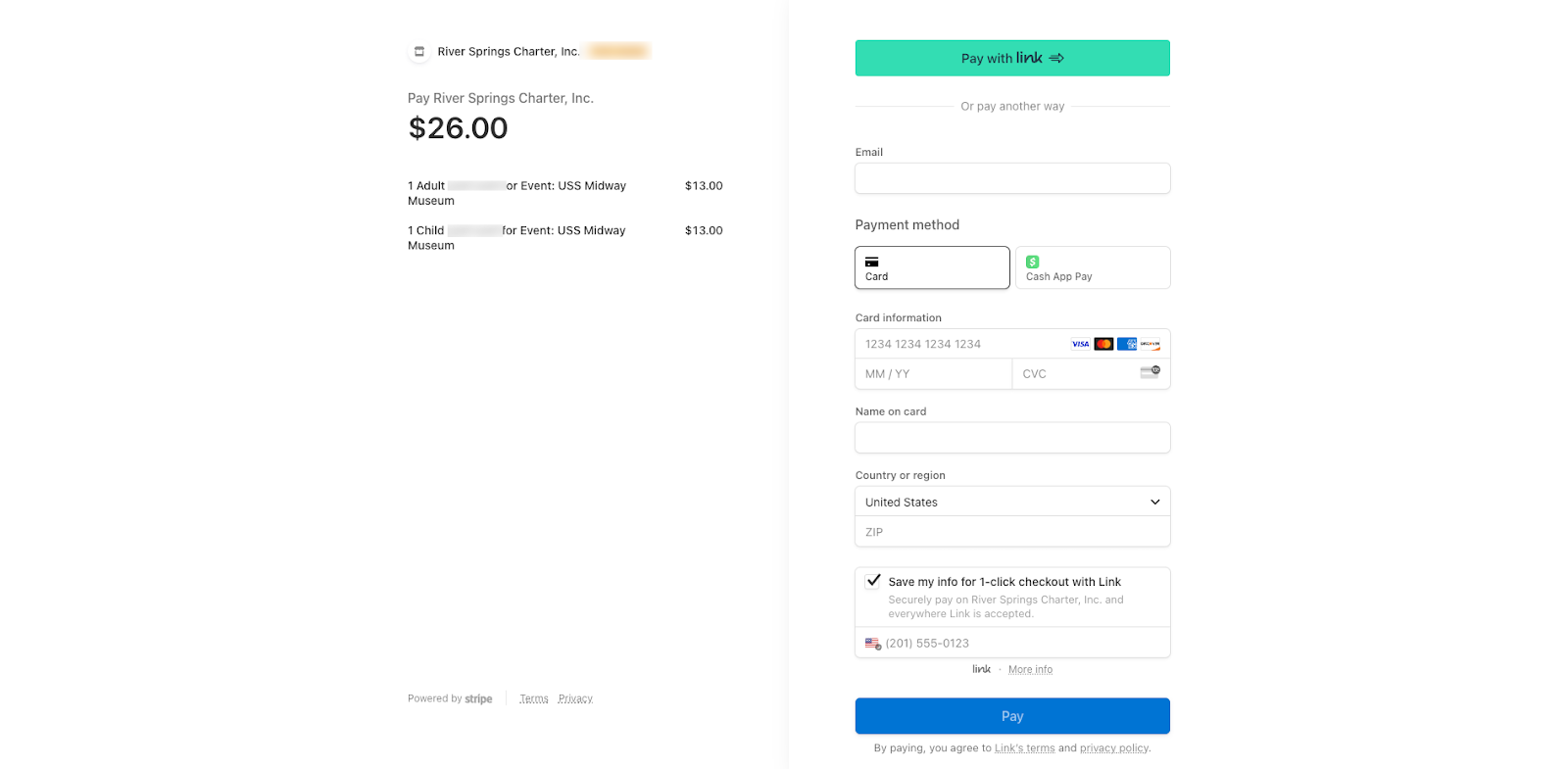
Task: Open the Stripe Terms link
Action: (534, 698)
